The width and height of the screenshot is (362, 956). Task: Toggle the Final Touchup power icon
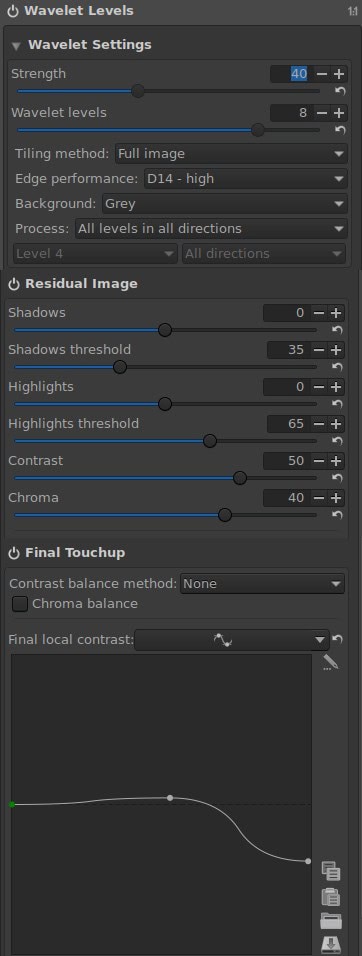coord(14,553)
